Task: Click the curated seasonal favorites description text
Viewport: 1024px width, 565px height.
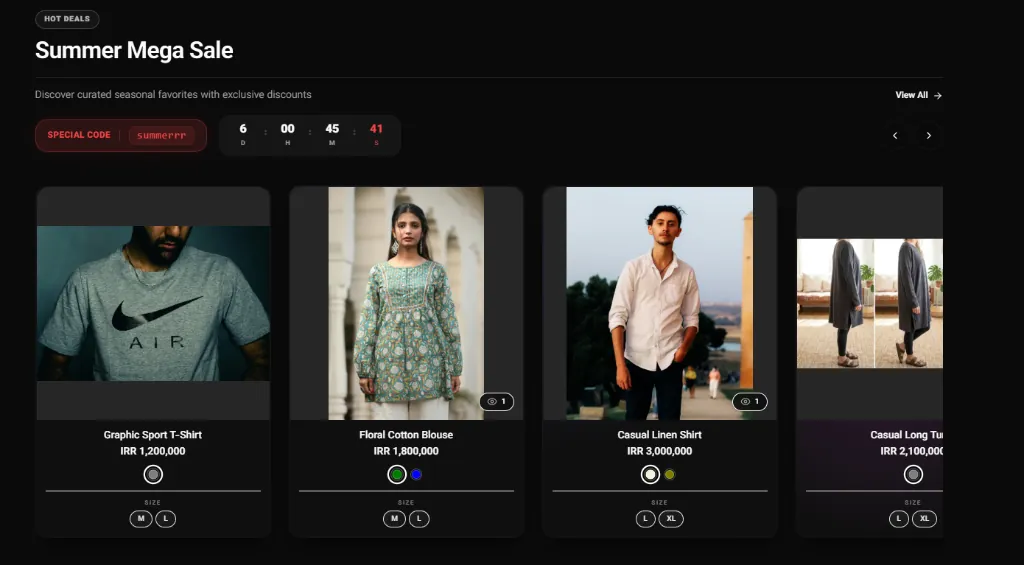Action: pos(173,95)
